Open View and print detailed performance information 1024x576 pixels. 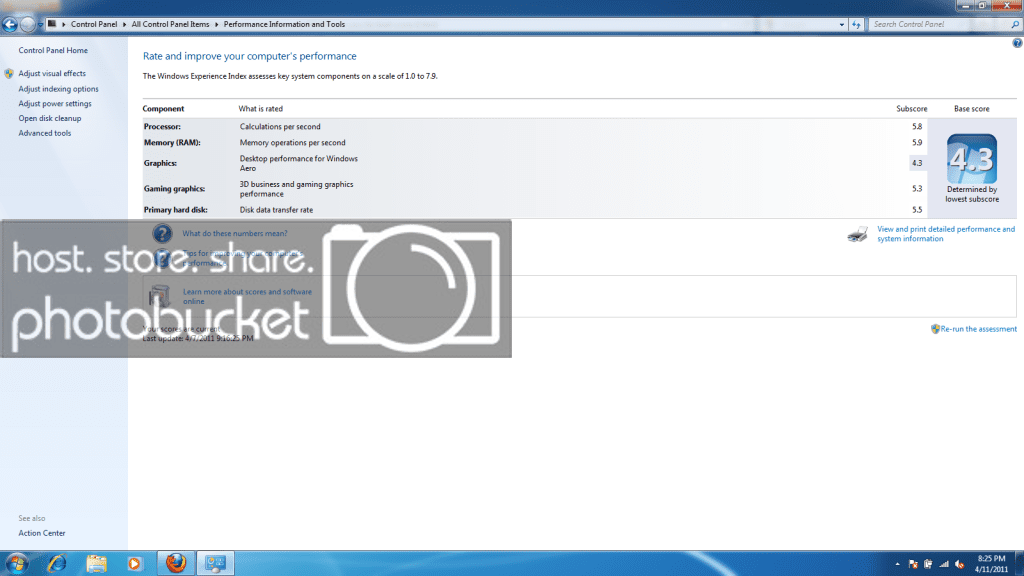click(x=946, y=234)
